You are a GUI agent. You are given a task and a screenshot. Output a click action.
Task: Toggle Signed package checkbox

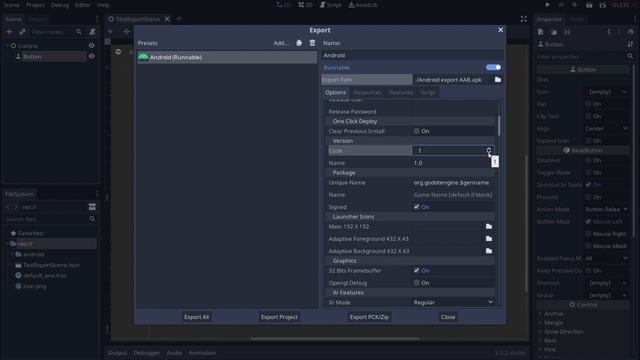[416, 207]
